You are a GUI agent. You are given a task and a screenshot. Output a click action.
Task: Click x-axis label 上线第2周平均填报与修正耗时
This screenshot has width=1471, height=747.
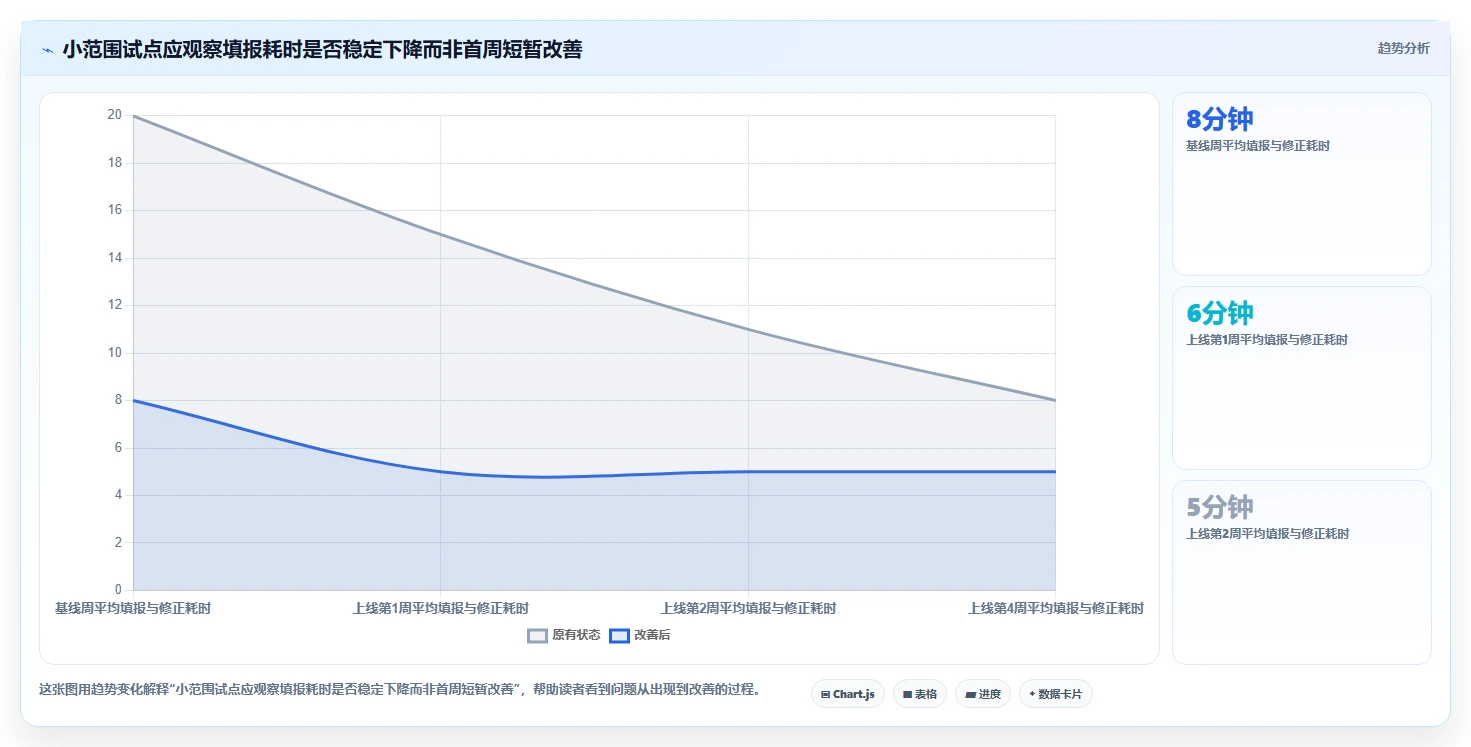click(748, 608)
